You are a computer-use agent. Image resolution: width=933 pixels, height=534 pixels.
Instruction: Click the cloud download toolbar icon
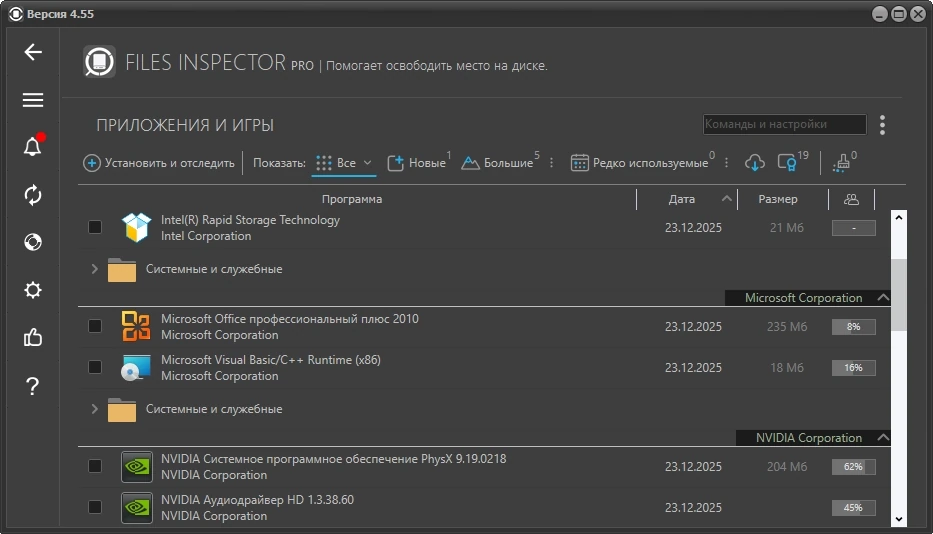754,163
